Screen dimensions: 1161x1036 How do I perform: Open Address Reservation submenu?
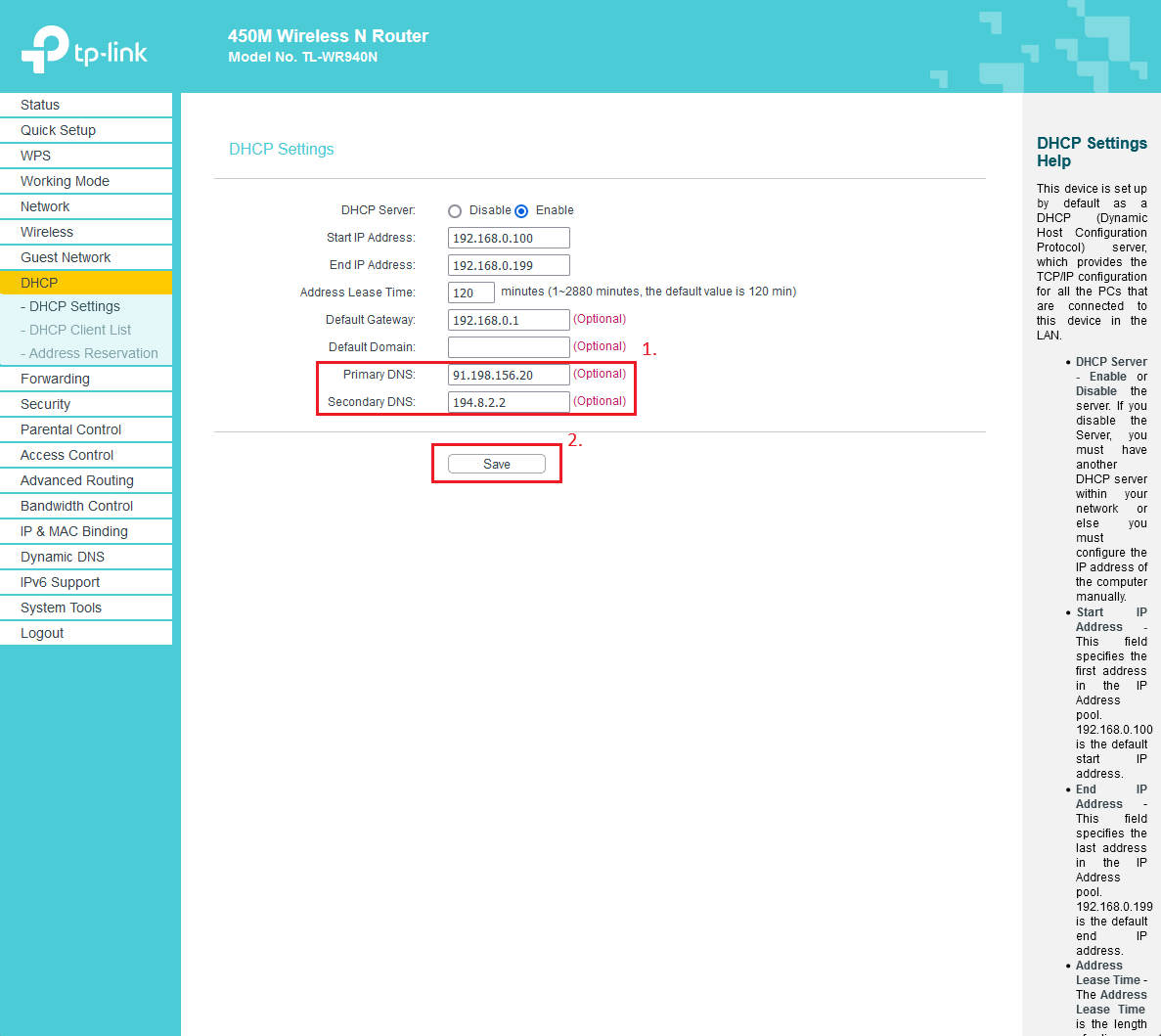93,353
